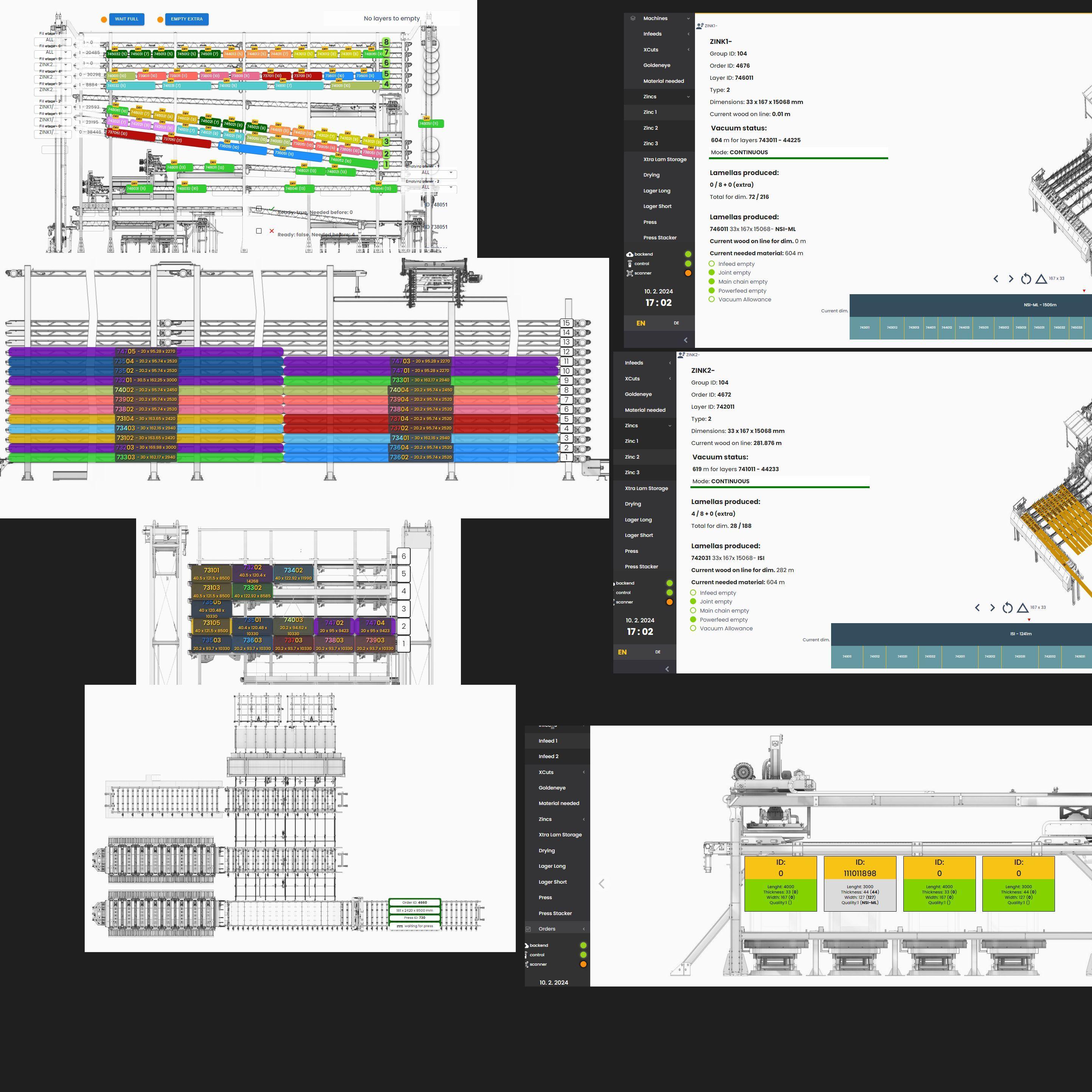Click the triangle icon beside 167 x 33 in ZINK1
The height and width of the screenshot is (1092, 1092).
point(1041,279)
